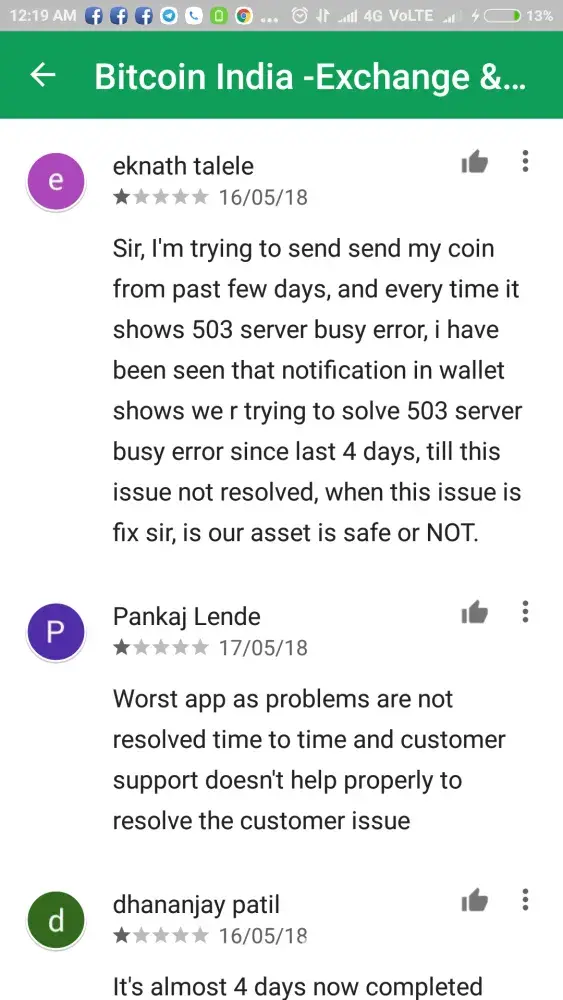Viewport: 563px width, 1000px height.
Task: Tap the Bitcoin India -Exchange title
Action: coord(310,77)
